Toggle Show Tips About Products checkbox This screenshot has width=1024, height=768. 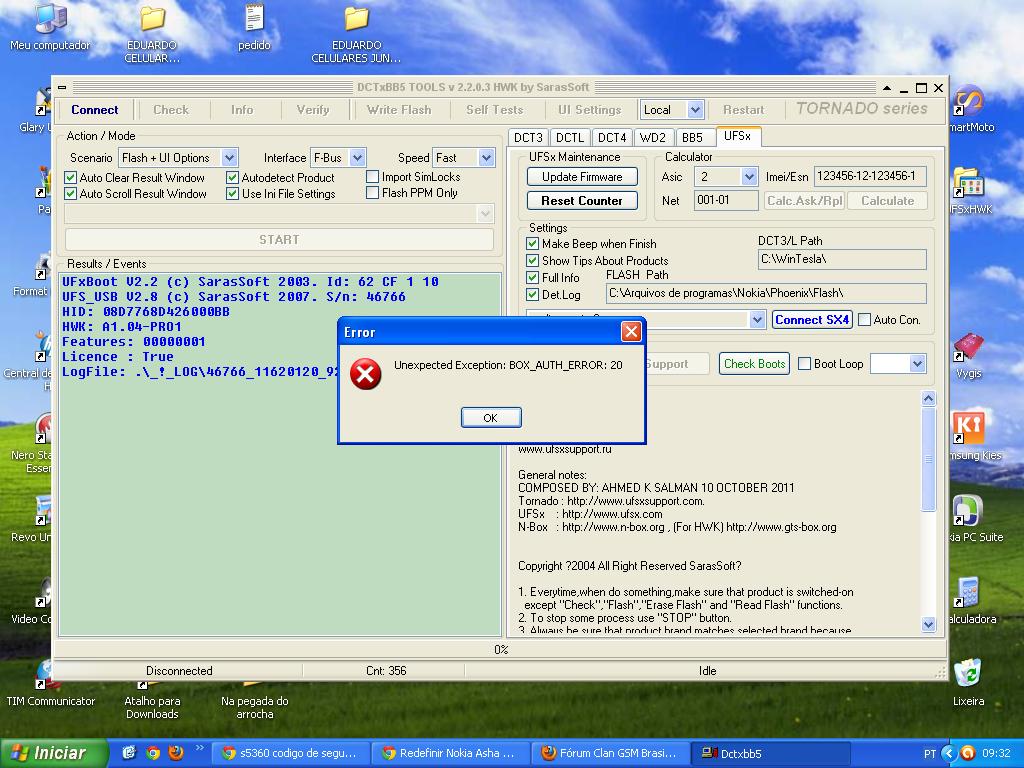[532, 261]
